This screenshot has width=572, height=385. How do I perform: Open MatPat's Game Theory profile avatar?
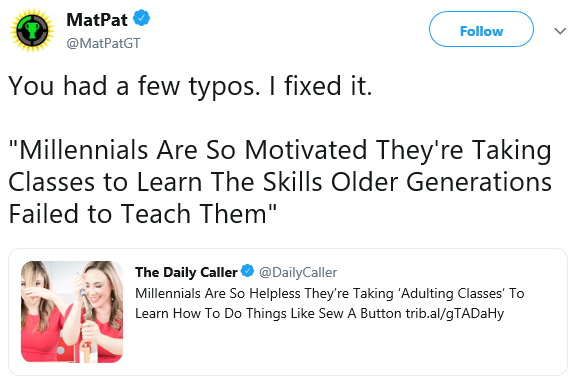coord(32,30)
